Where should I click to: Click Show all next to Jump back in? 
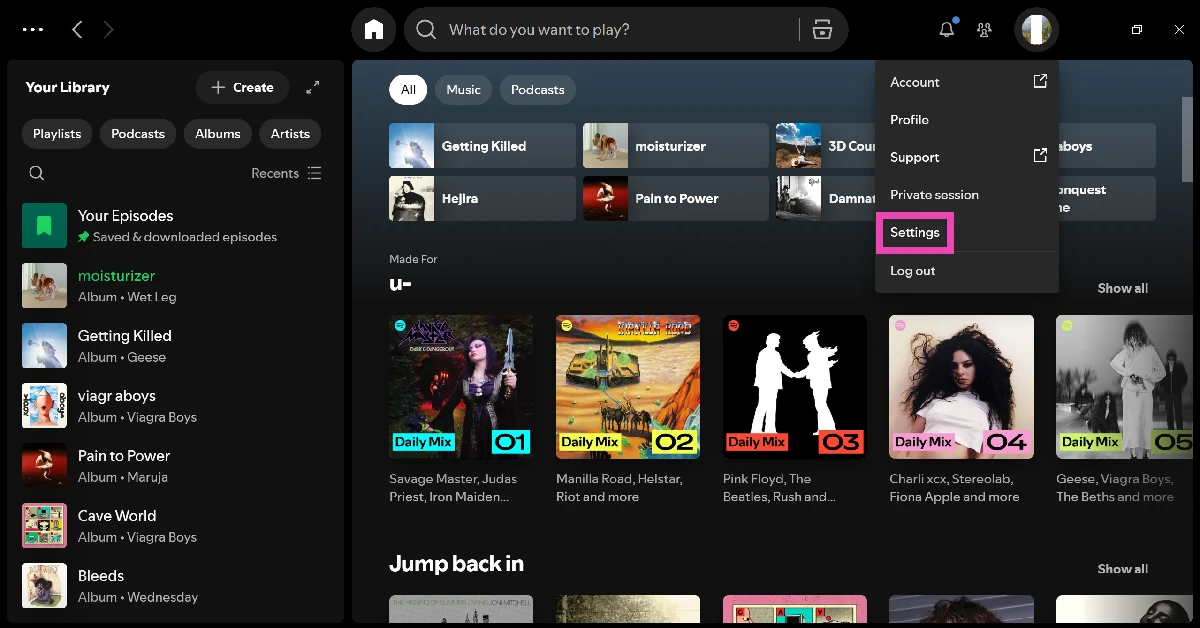click(1122, 569)
